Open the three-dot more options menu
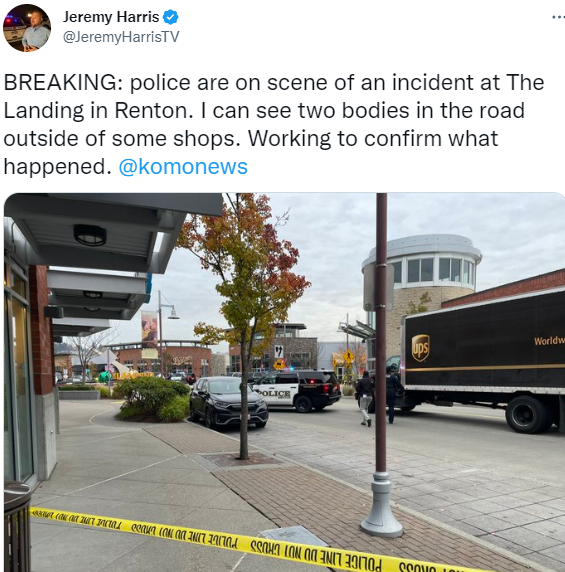This screenshot has width=565, height=572. (558, 17)
